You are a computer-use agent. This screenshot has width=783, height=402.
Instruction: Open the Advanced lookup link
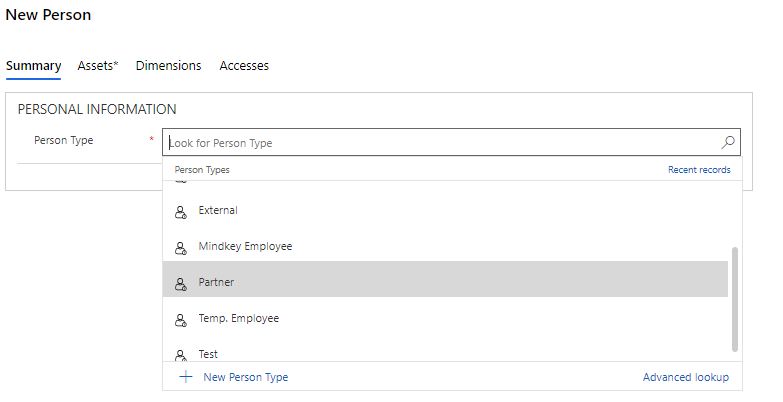(x=685, y=377)
